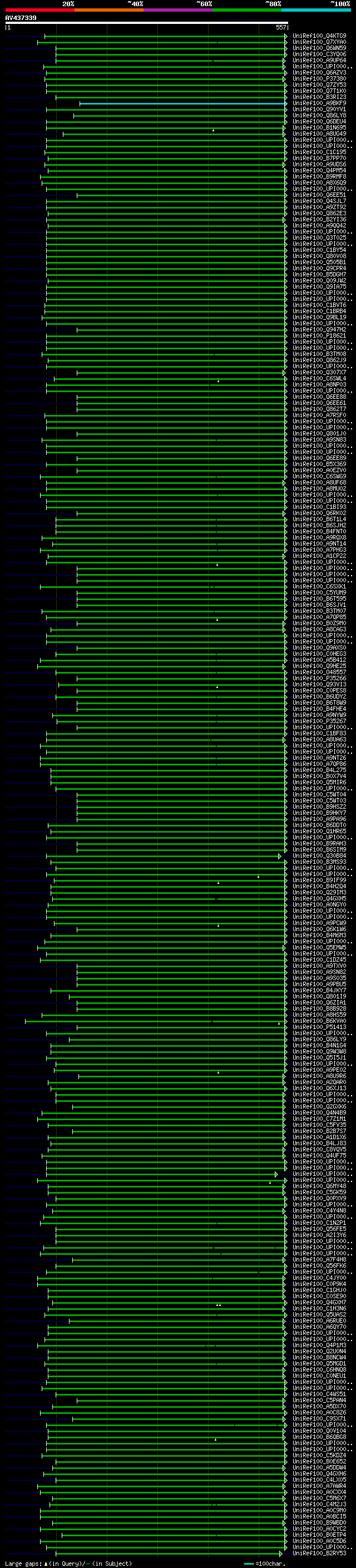
Task: Open hit UniRef100_Q4SJL7
Action: [319, 201]
